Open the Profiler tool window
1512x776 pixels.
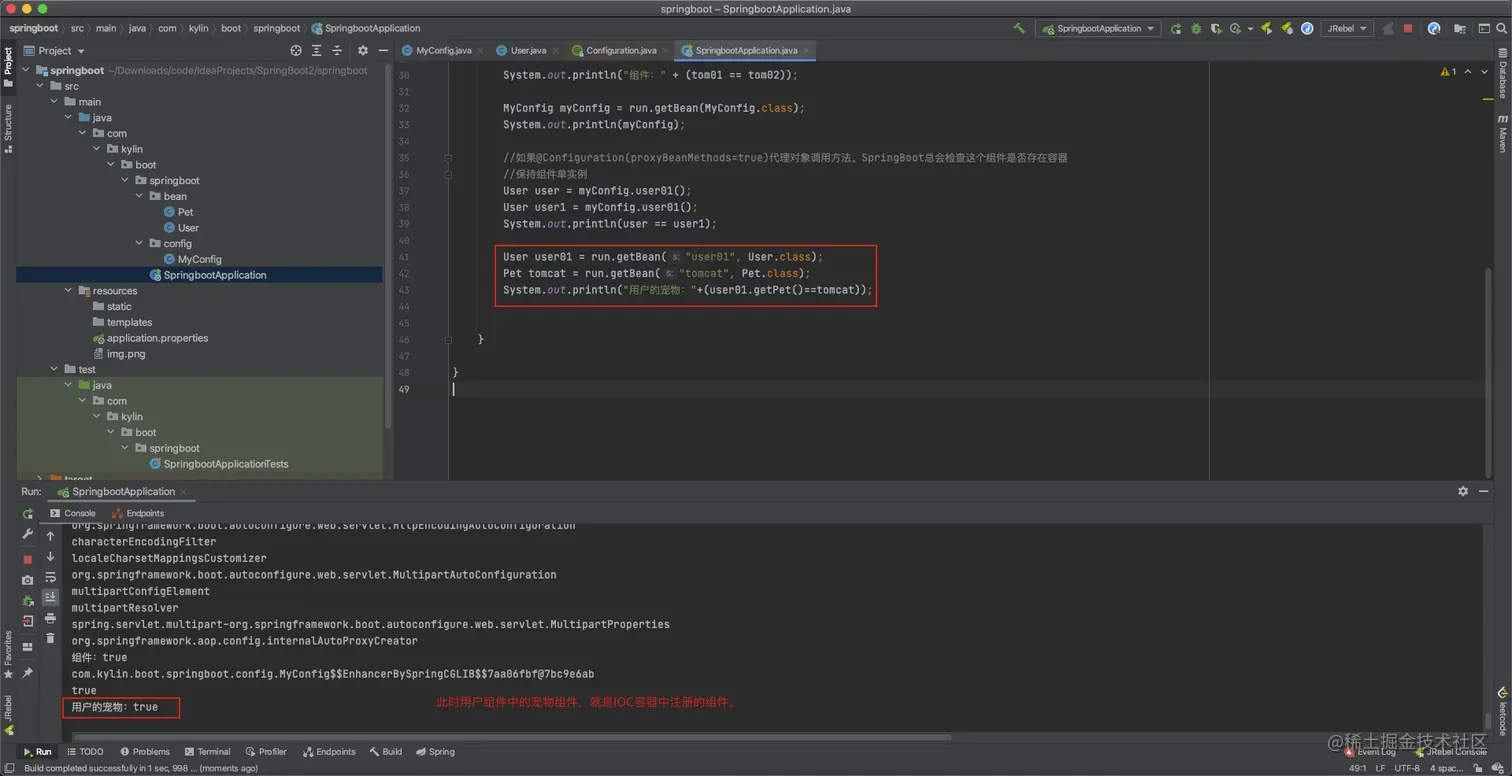[266, 752]
